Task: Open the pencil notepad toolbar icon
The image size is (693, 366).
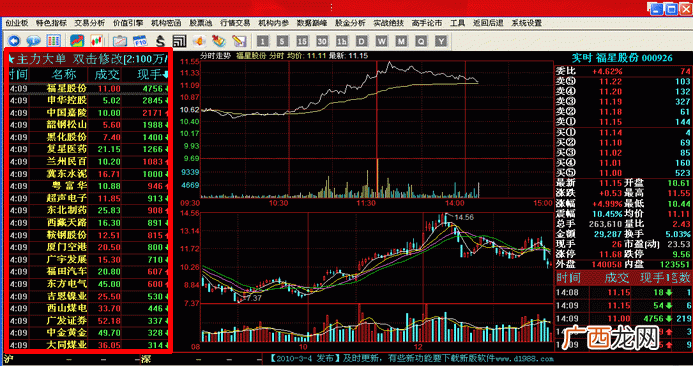Action: tap(239, 41)
